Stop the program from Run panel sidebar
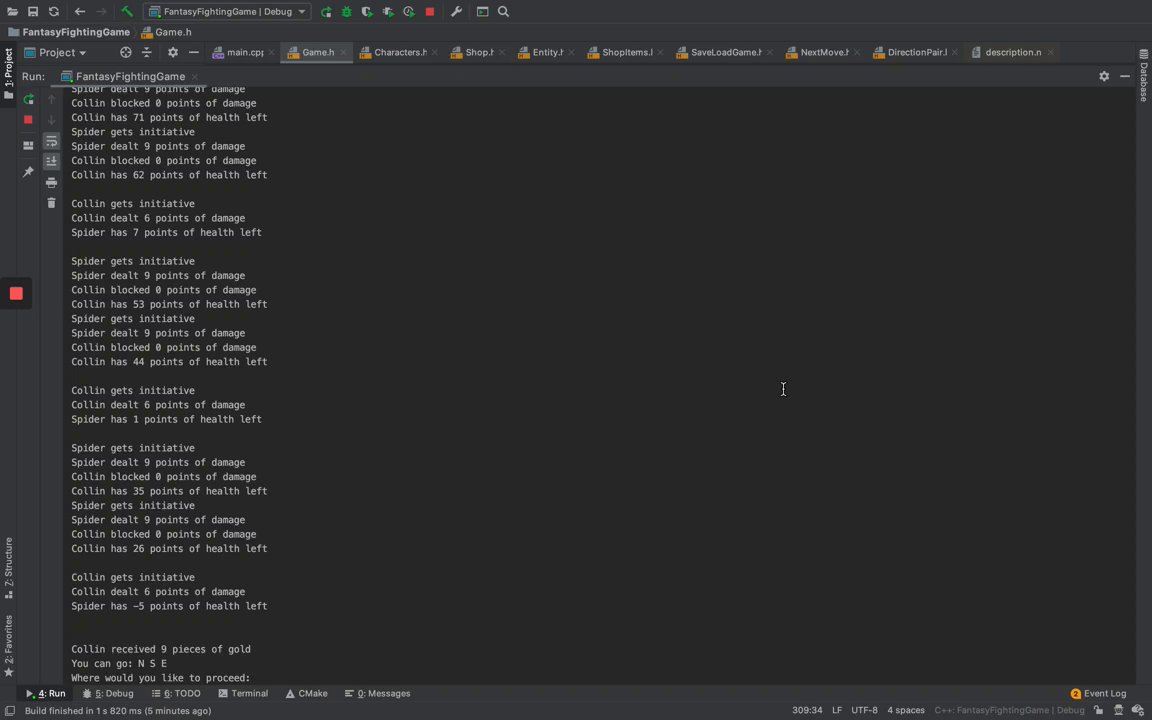The image size is (1152, 720). tap(28, 120)
